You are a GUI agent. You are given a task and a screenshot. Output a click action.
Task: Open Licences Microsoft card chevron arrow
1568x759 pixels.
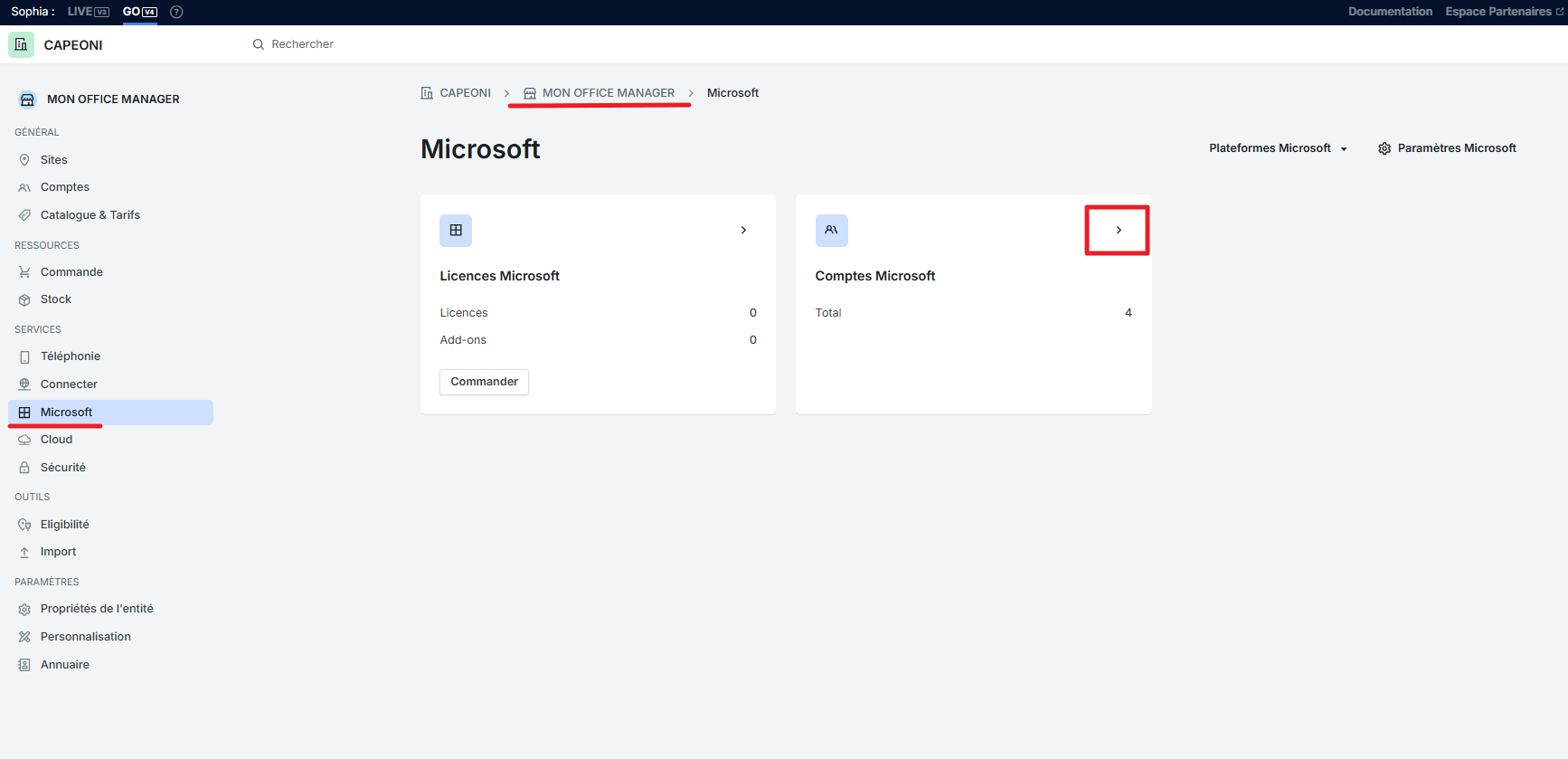click(743, 231)
